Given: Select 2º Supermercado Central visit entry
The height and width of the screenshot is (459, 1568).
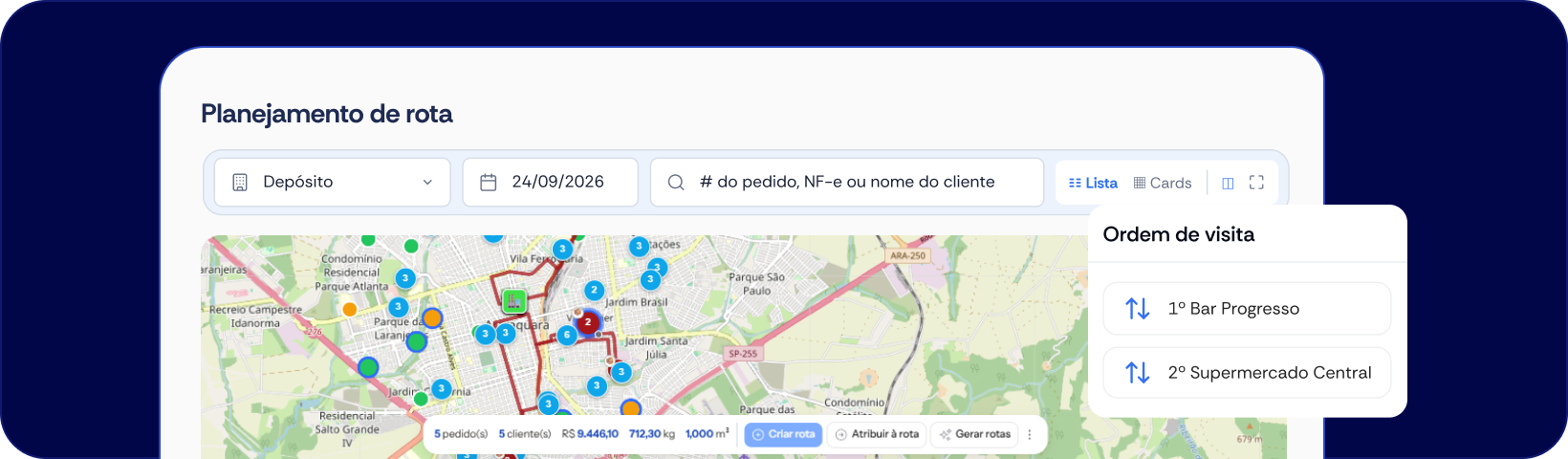Looking at the screenshot, I should 1247,372.
